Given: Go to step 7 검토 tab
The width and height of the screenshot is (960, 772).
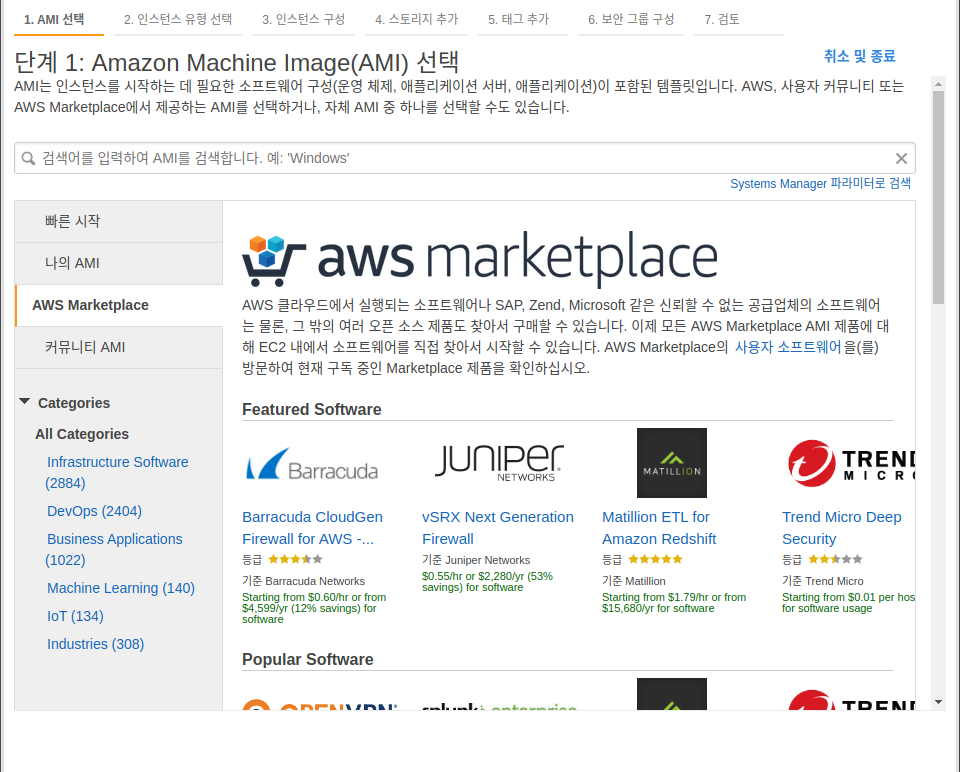Looking at the screenshot, I should (722, 20).
